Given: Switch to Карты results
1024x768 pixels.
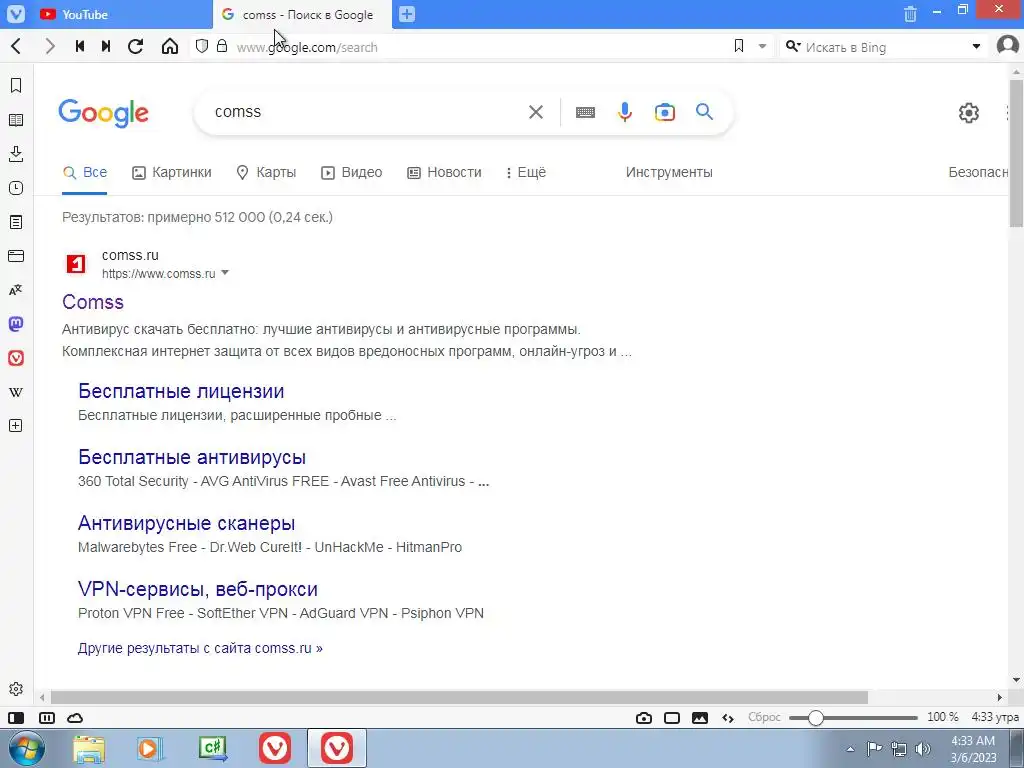Looking at the screenshot, I should coord(266,172).
